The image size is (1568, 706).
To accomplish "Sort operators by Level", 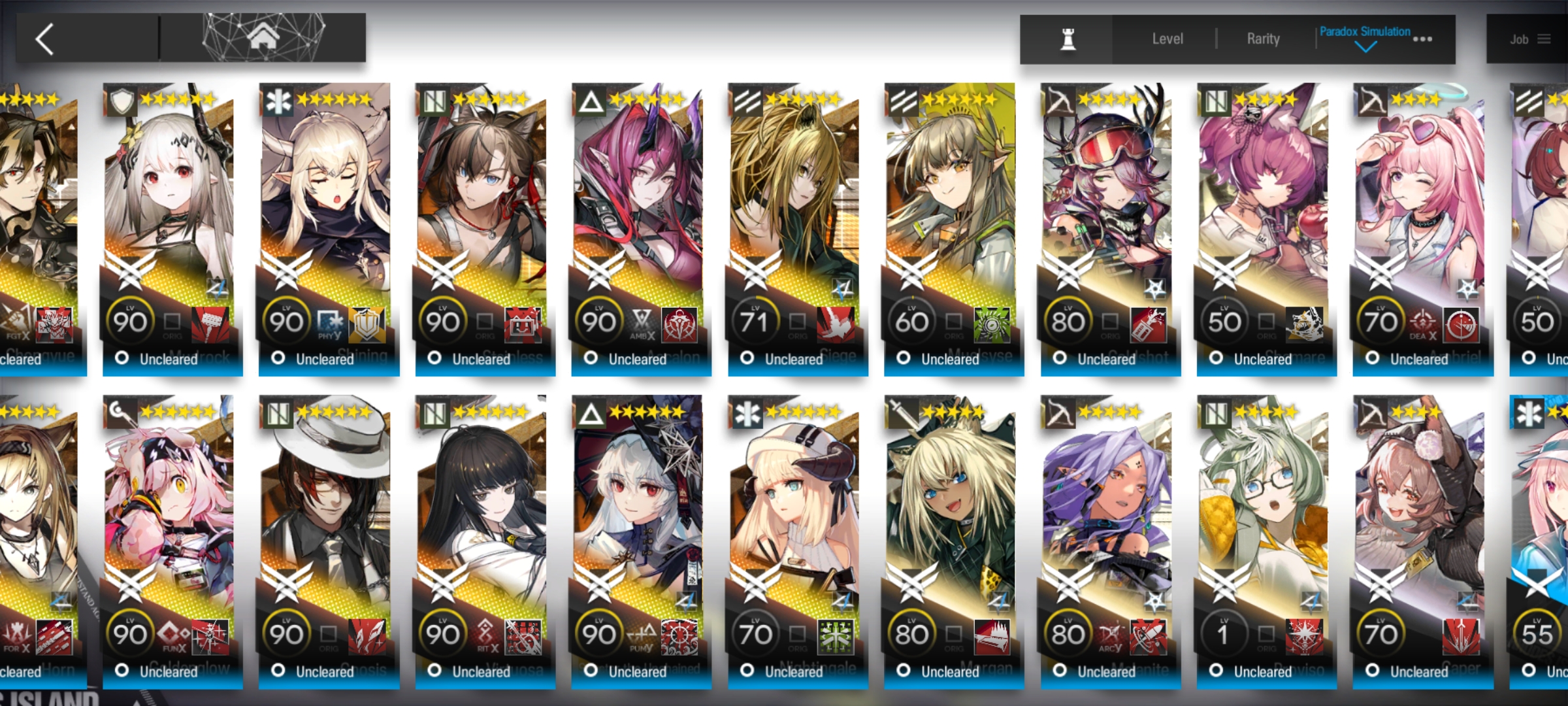I will 1167,39.
